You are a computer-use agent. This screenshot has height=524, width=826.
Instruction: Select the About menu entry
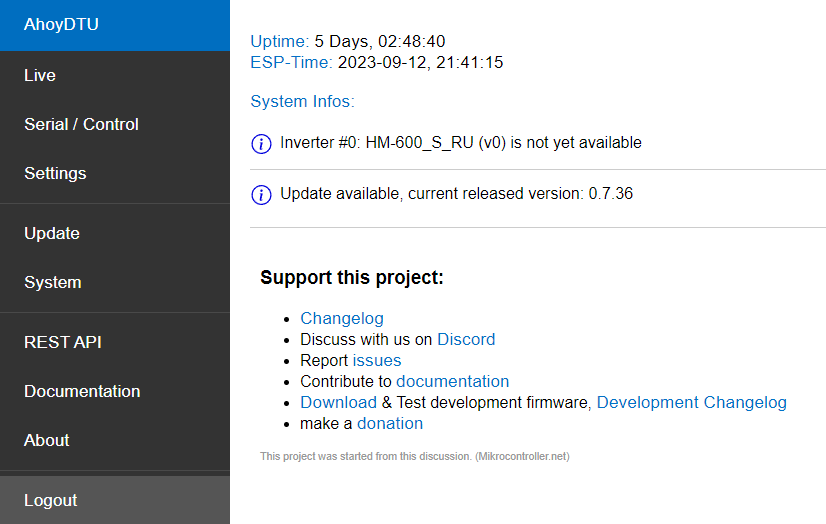(47, 440)
